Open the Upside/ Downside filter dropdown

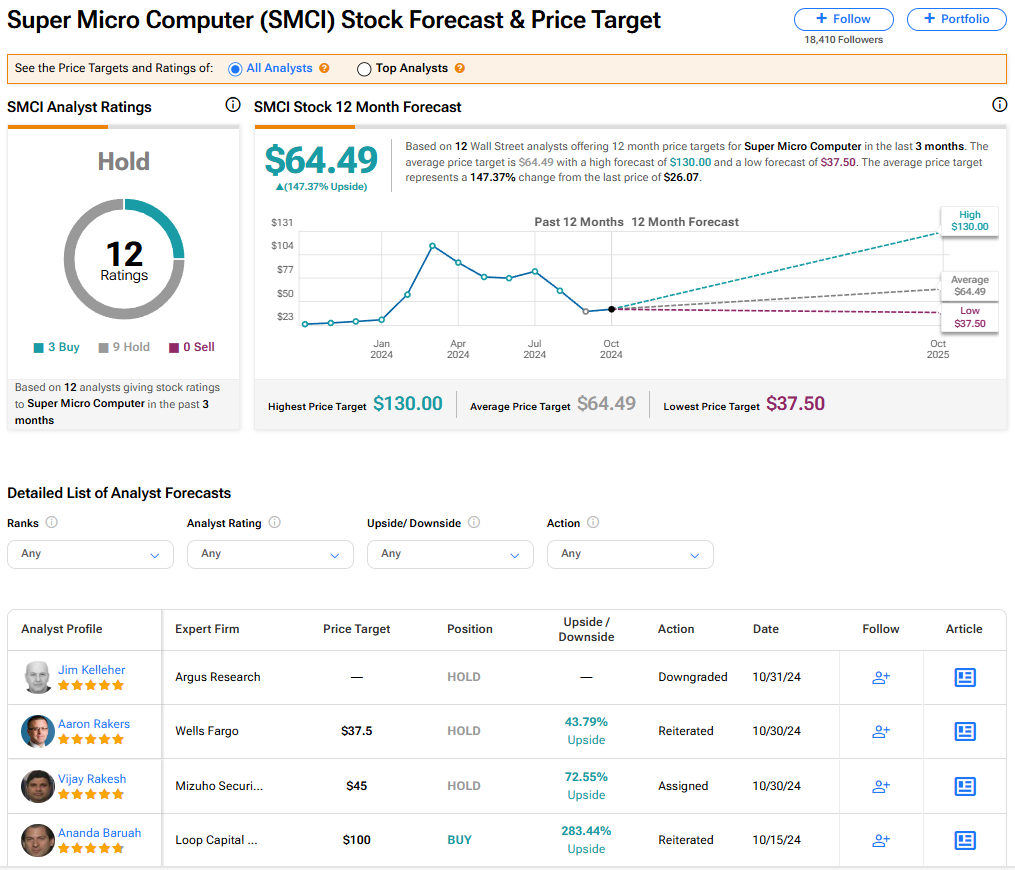[x=450, y=554]
